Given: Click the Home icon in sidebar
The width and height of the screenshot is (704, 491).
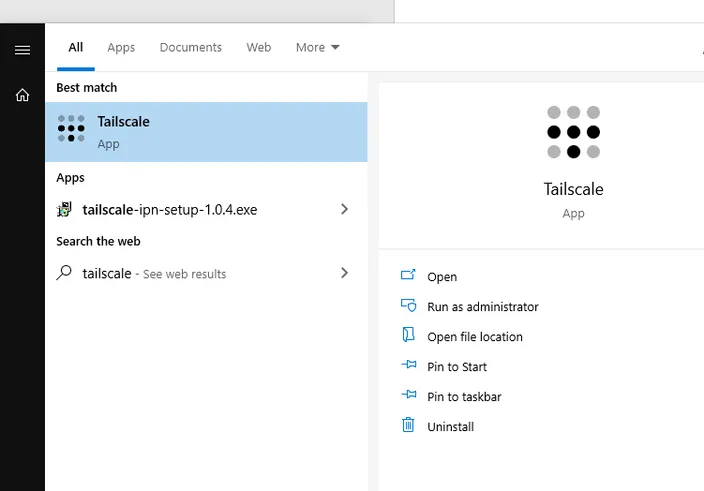Looking at the screenshot, I should (x=22, y=95).
